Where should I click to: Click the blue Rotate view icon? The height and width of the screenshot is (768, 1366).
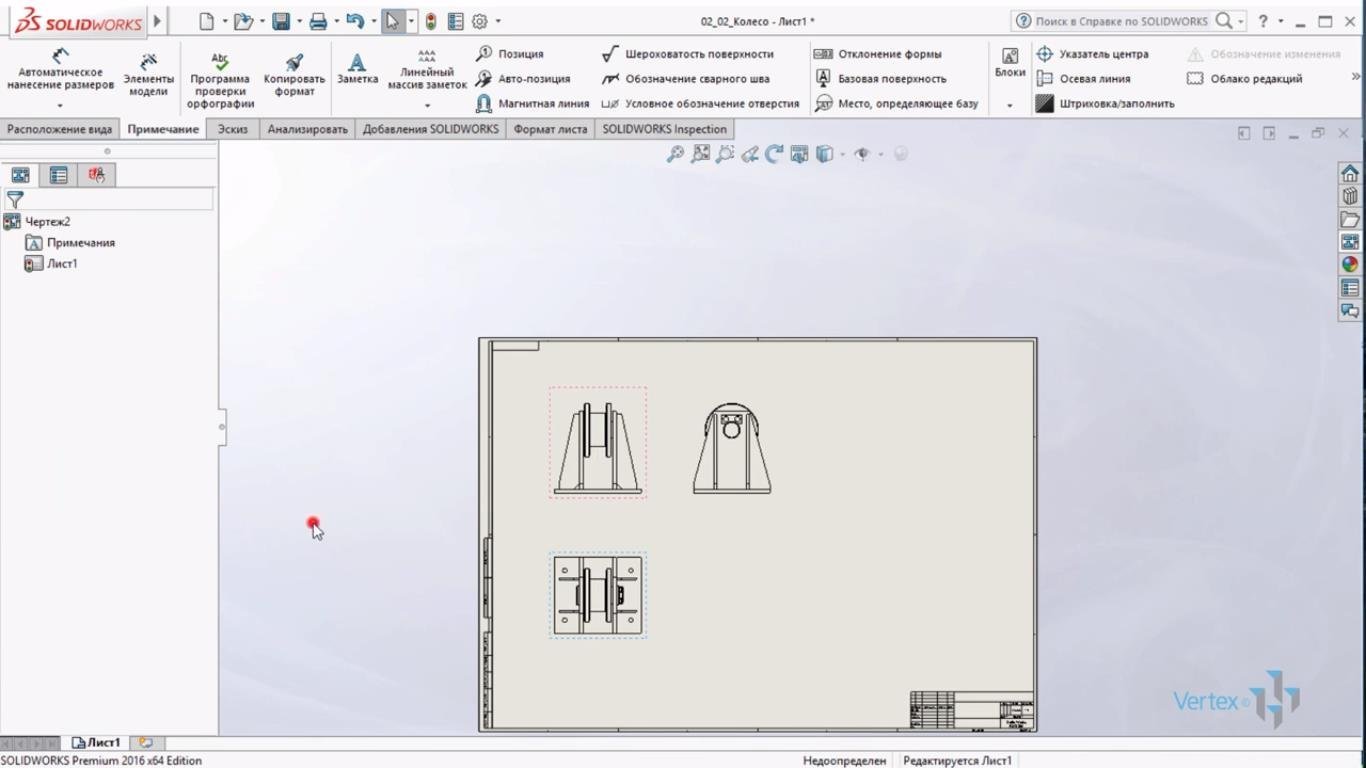coord(774,154)
